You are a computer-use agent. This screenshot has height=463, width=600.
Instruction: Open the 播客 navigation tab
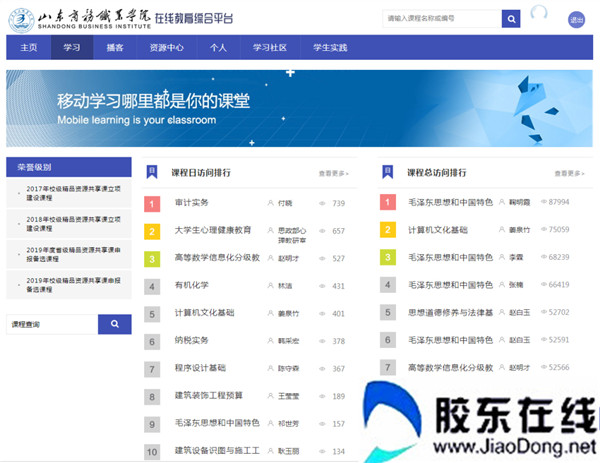click(x=115, y=47)
